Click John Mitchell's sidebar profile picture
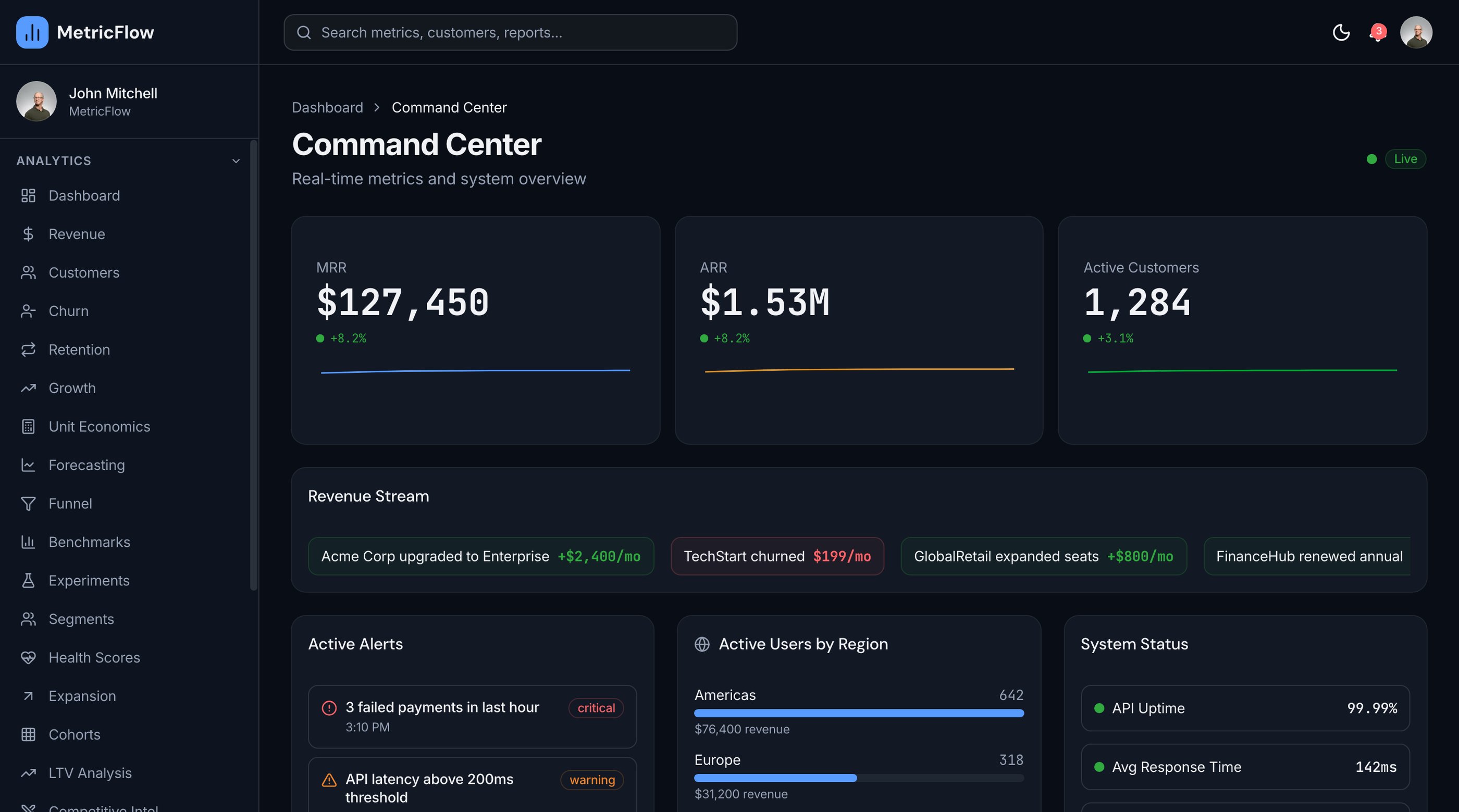The width and height of the screenshot is (1459, 812). point(36,102)
